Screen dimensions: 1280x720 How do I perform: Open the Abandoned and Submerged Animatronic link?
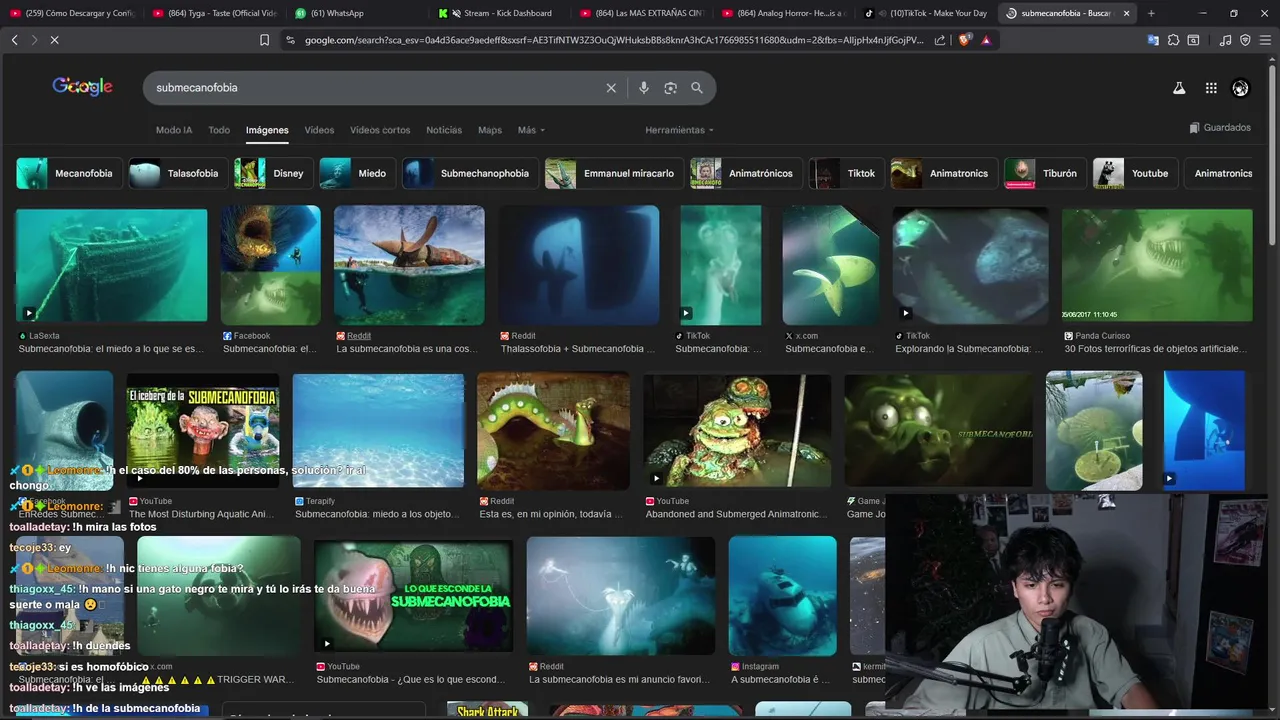[736, 514]
